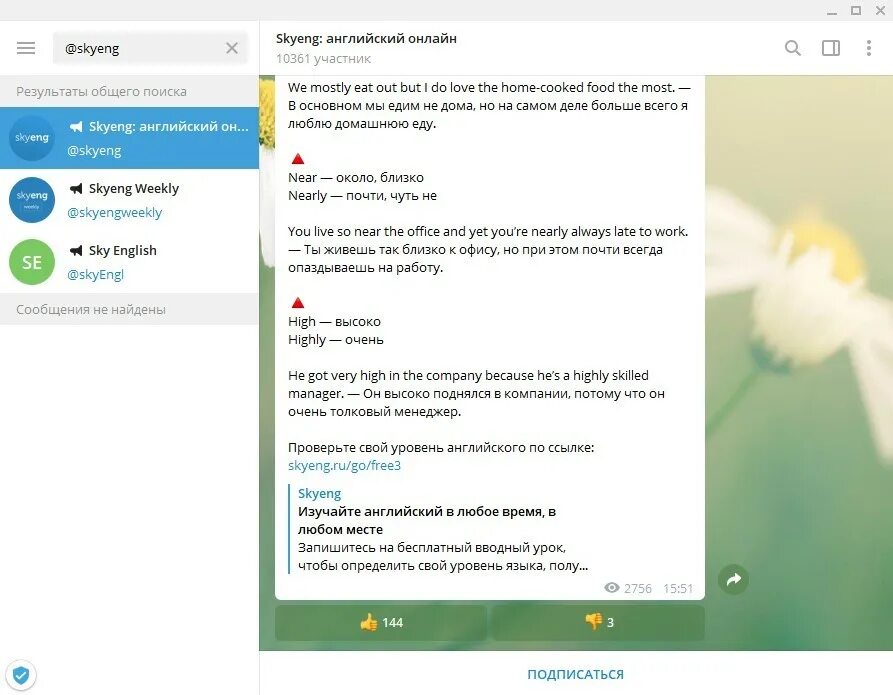The image size is (893, 695).
Task: Vote thumbs up with 144 likes
Action: (381, 623)
